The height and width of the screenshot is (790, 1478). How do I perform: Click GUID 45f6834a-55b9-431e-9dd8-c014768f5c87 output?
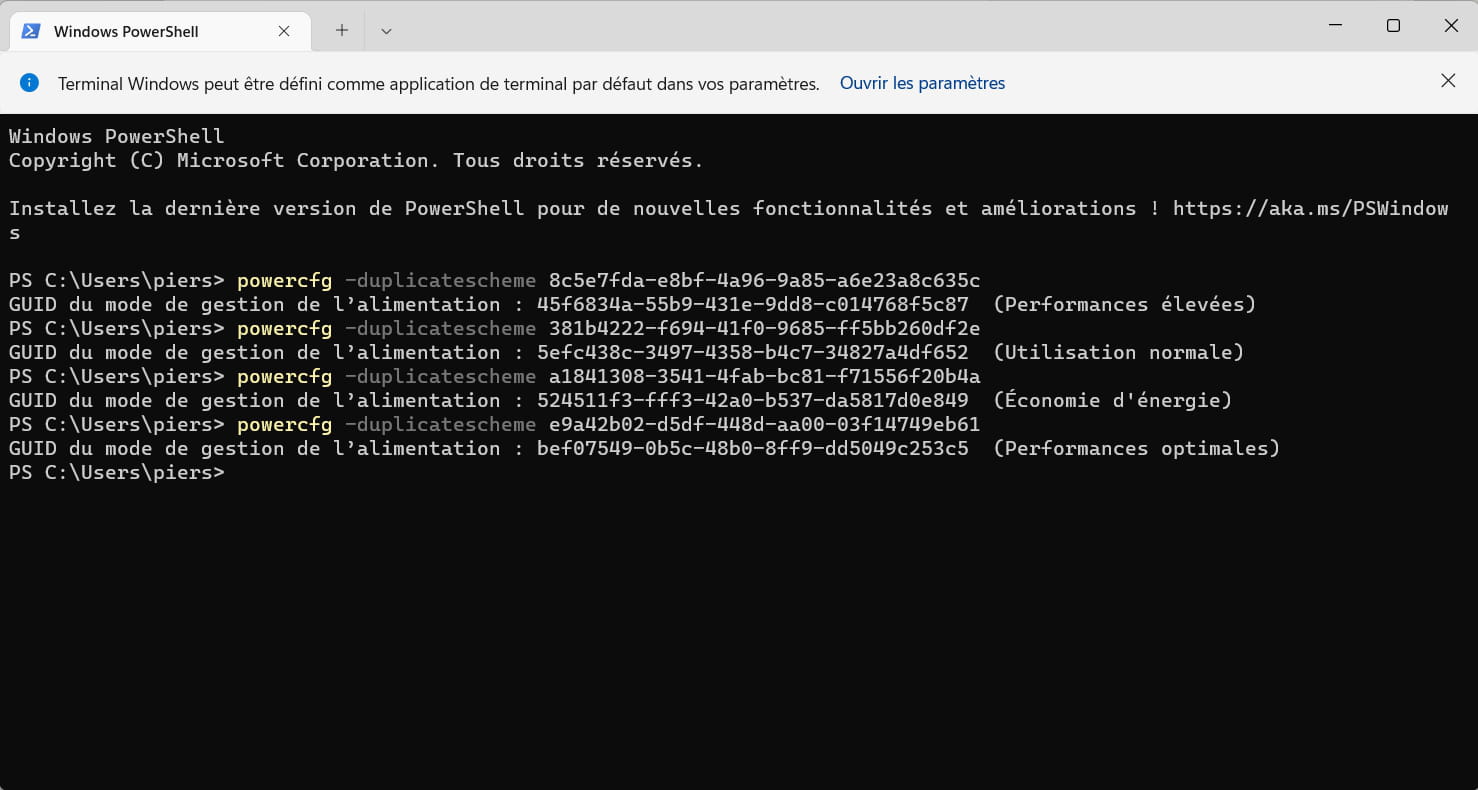[x=753, y=304]
